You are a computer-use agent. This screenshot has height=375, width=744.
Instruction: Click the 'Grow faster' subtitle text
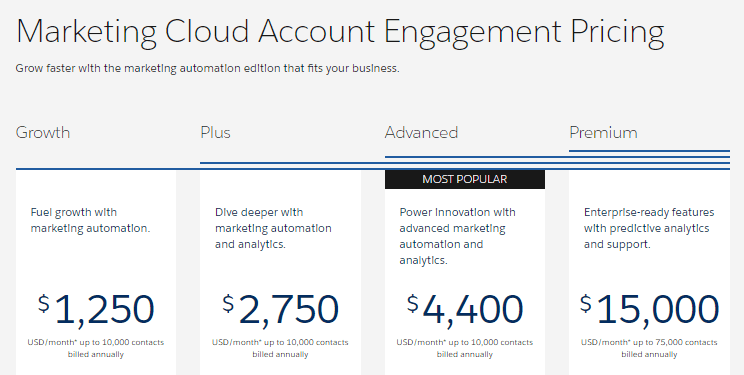point(207,68)
